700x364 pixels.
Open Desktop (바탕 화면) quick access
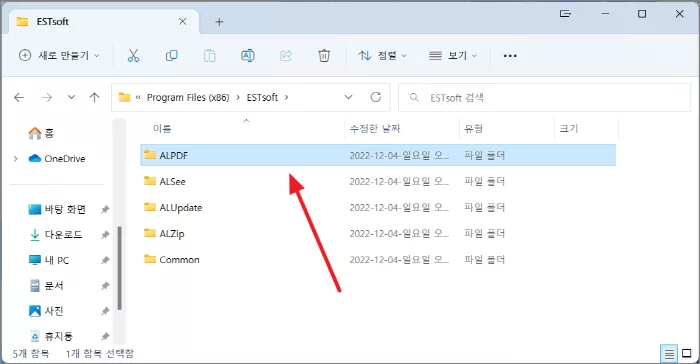coord(57,209)
